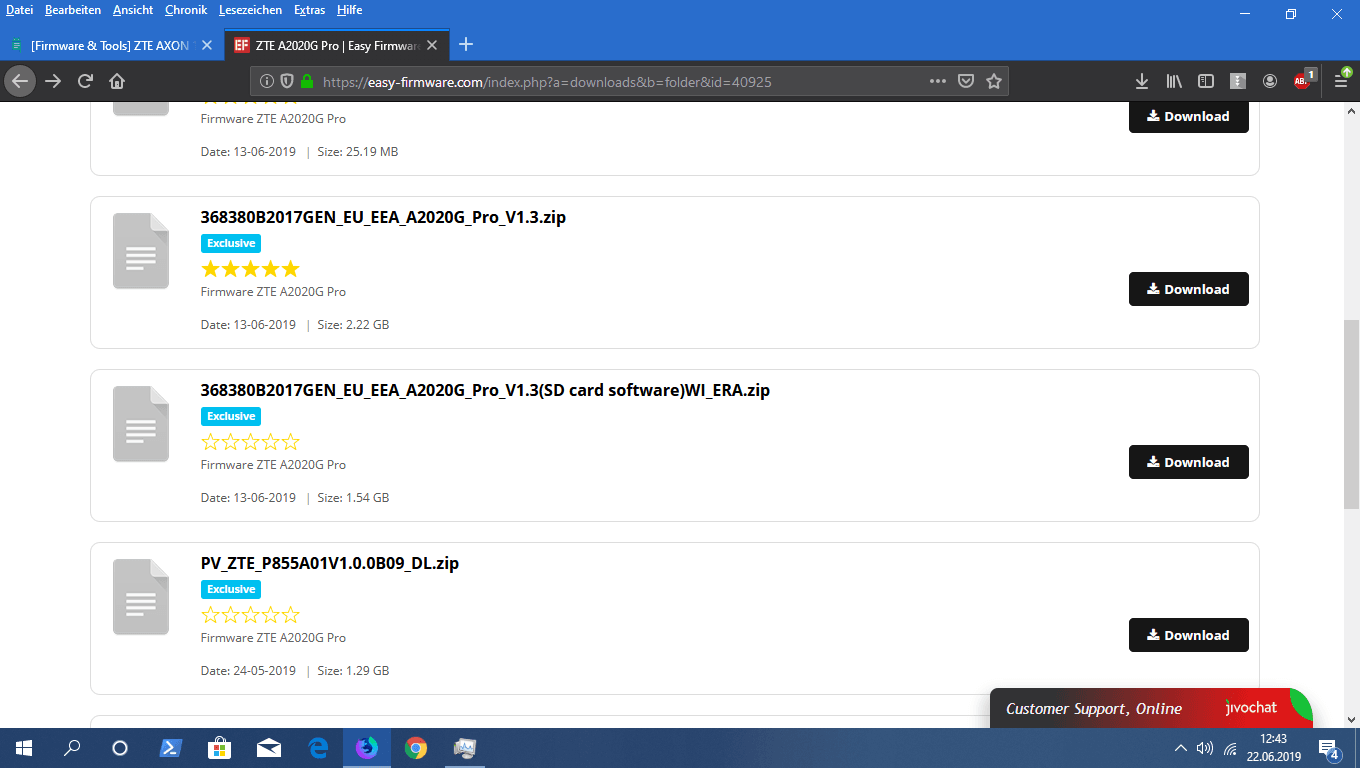Open the Firefox hamburger menu
The width and height of the screenshot is (1360, 768).
[x=1343, y=80]
